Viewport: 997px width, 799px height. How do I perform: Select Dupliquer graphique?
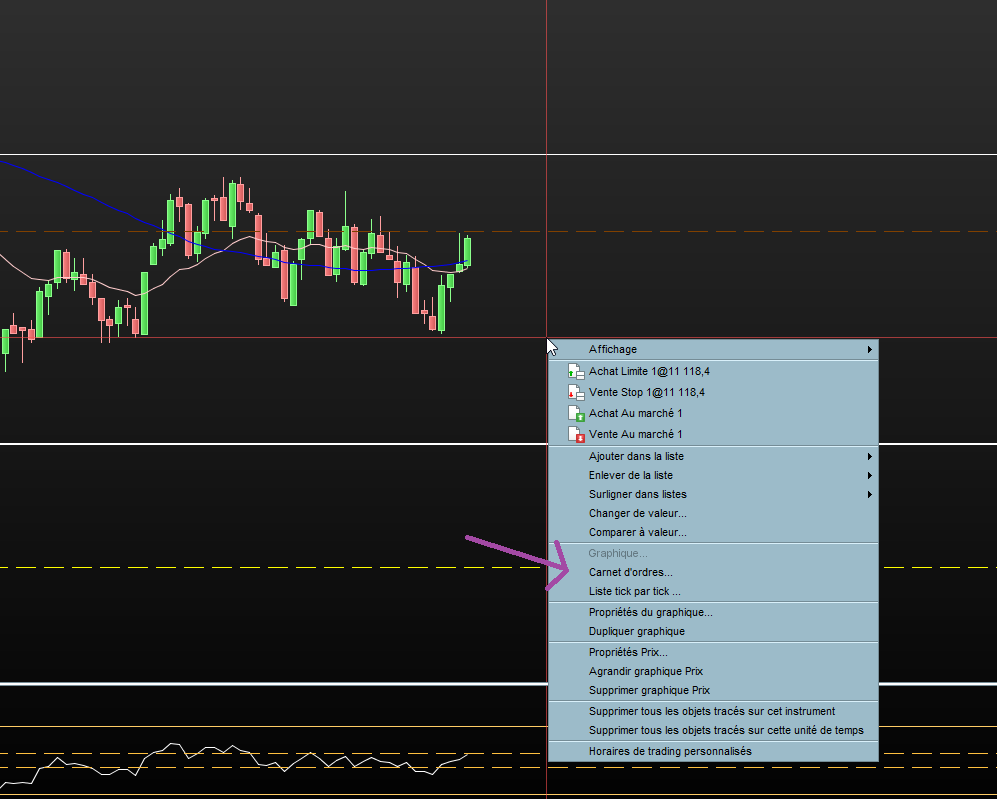(636, 631)
